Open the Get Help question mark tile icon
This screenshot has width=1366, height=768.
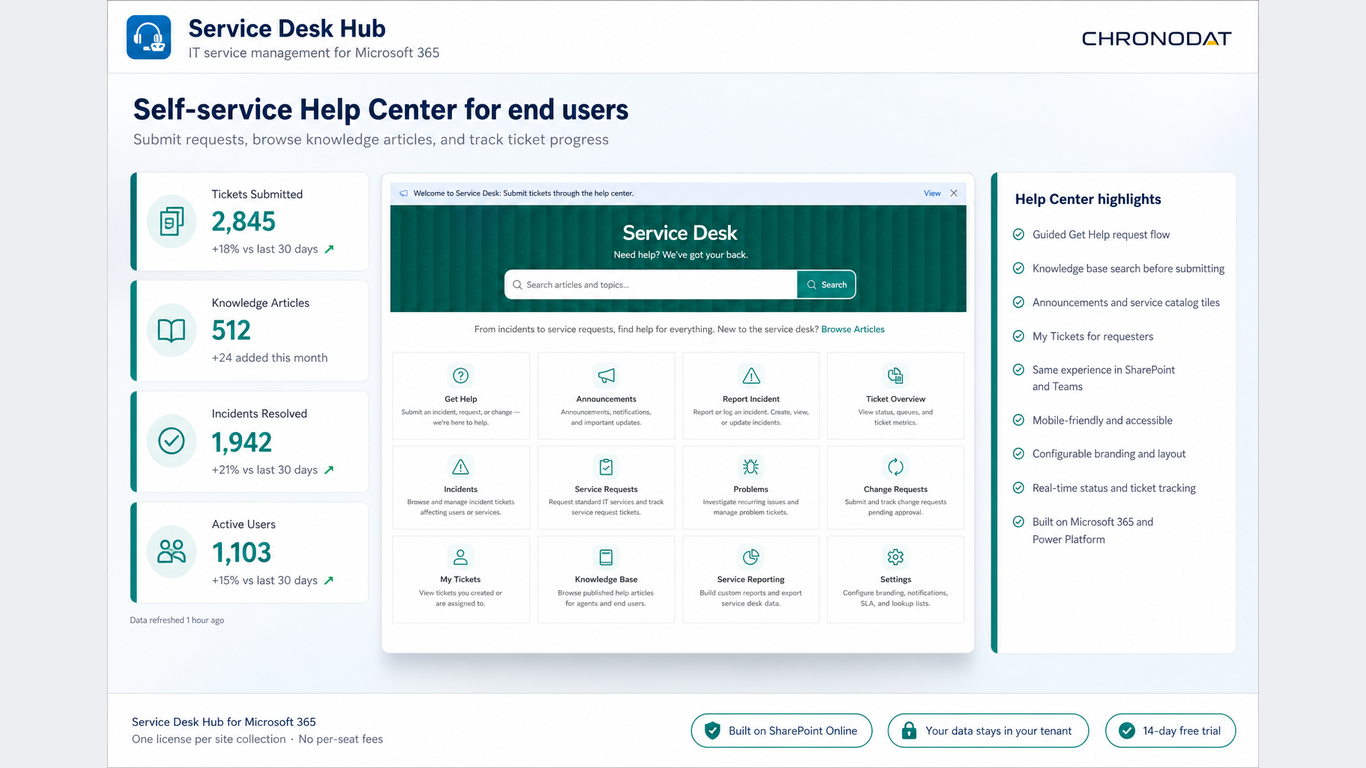point(461,376)
